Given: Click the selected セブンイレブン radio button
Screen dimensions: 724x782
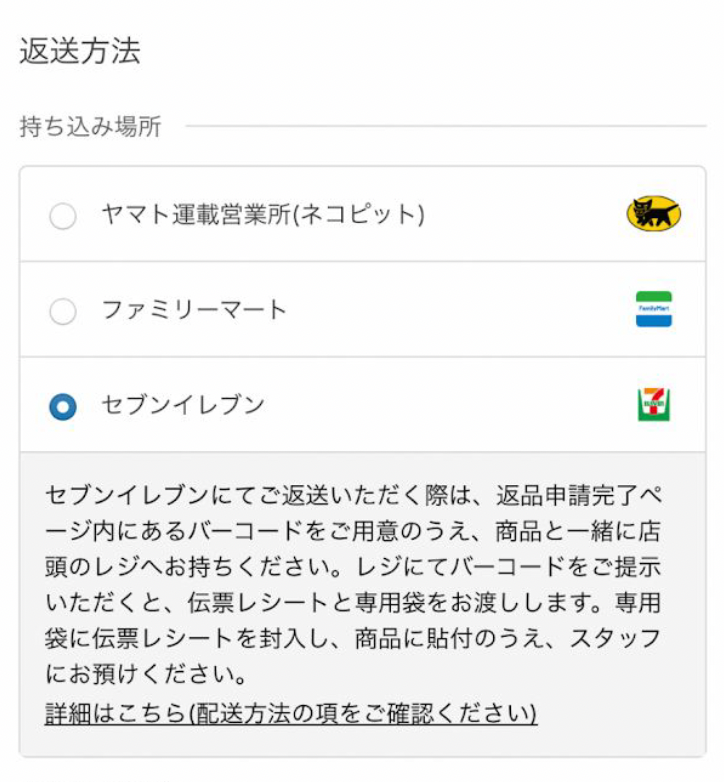Looking at the screenshot, I should pos(63,406).
